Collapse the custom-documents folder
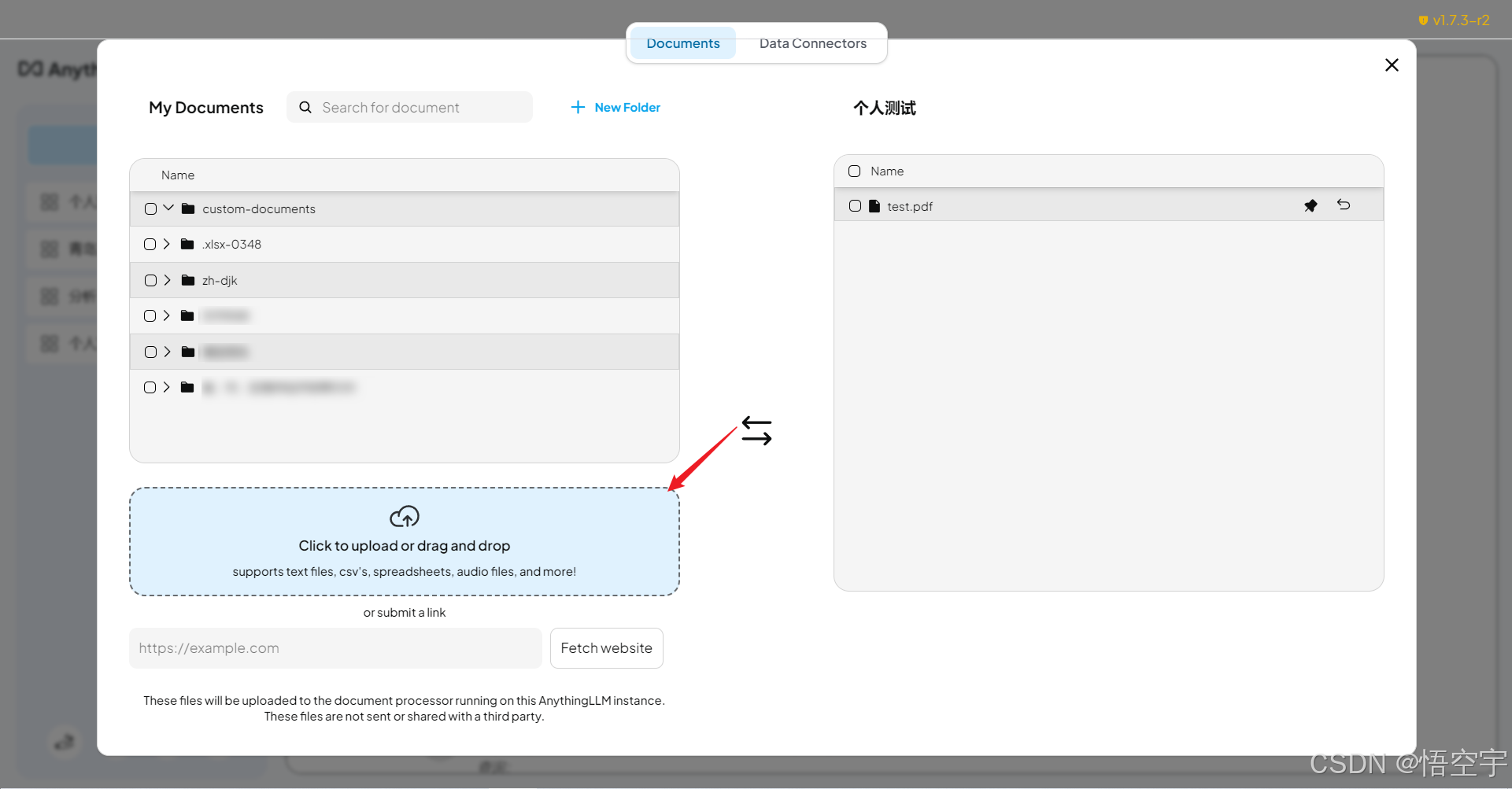 tap(168, 208)
